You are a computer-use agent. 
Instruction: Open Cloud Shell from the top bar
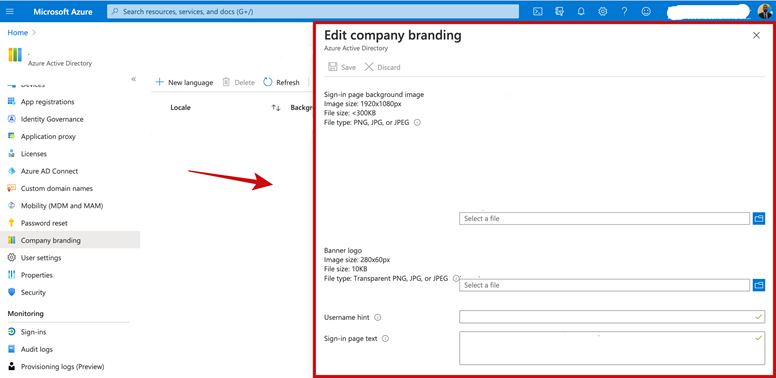click(x=538, y=11)
